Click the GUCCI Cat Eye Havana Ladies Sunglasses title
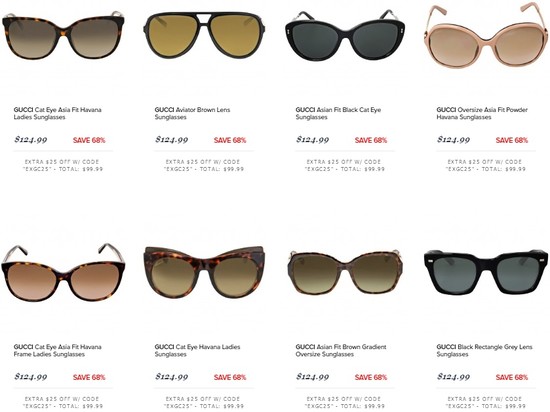 (x=197, y=351)
